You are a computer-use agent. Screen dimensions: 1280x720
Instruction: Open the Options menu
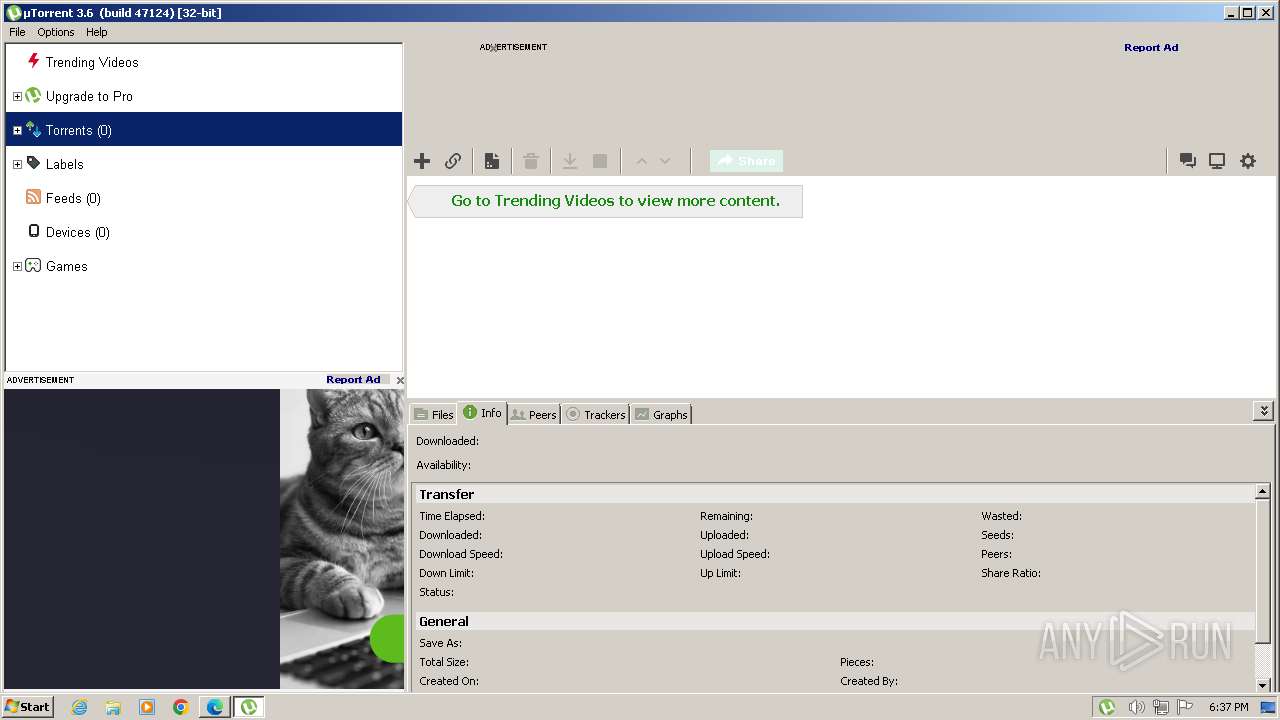click(x=56, y=32)
